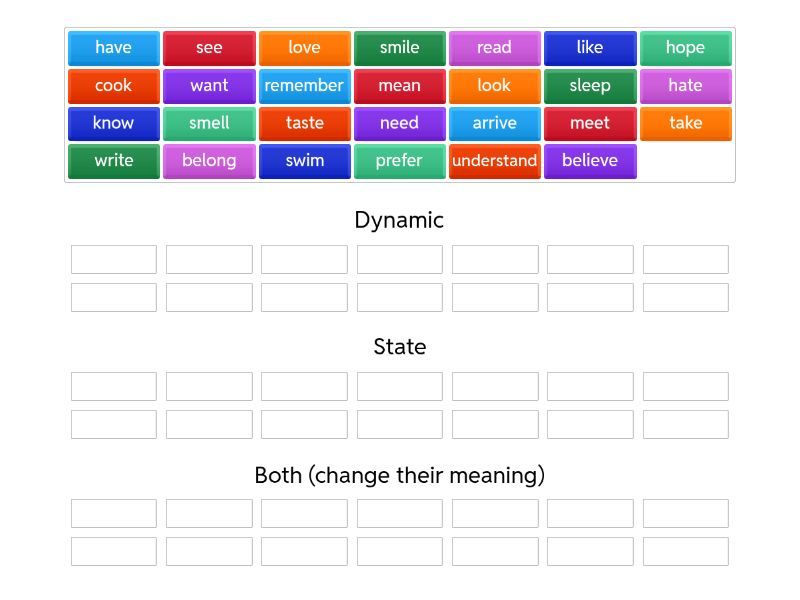Click the blue 'swim' tile
The image size is (800, 600).
pos(304,161)
